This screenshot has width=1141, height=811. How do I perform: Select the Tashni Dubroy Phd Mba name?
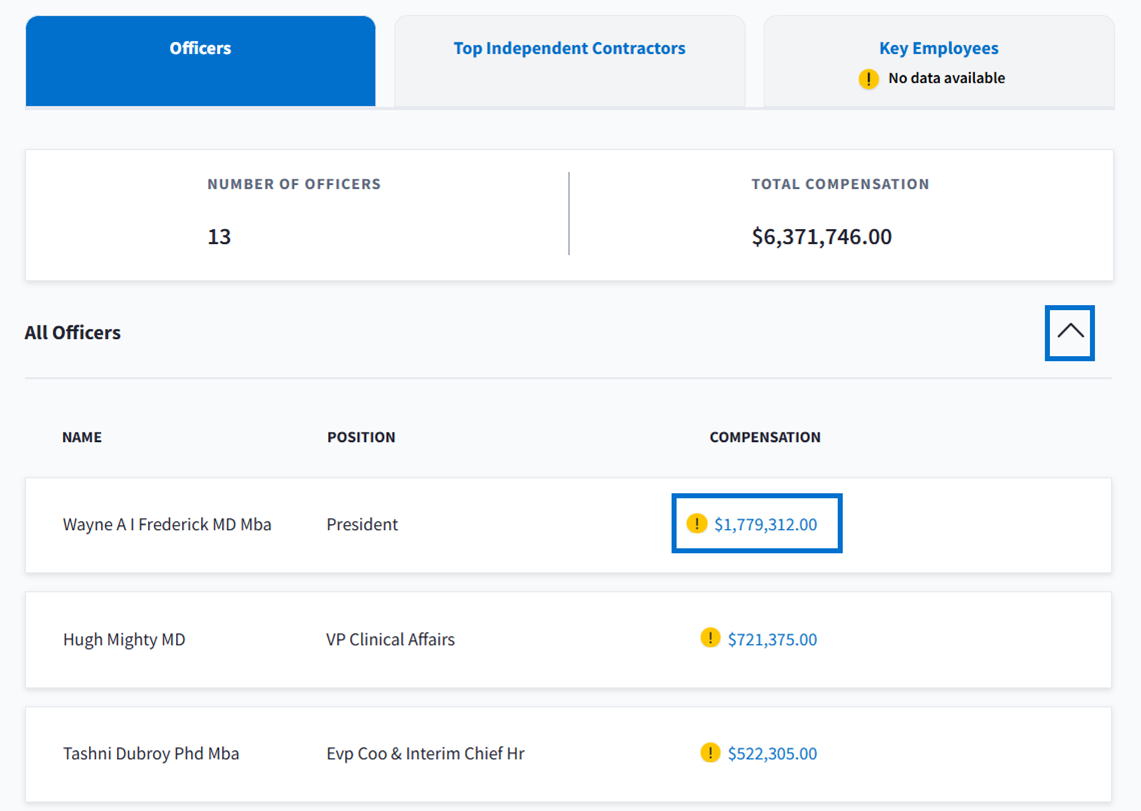coord(151,753)
